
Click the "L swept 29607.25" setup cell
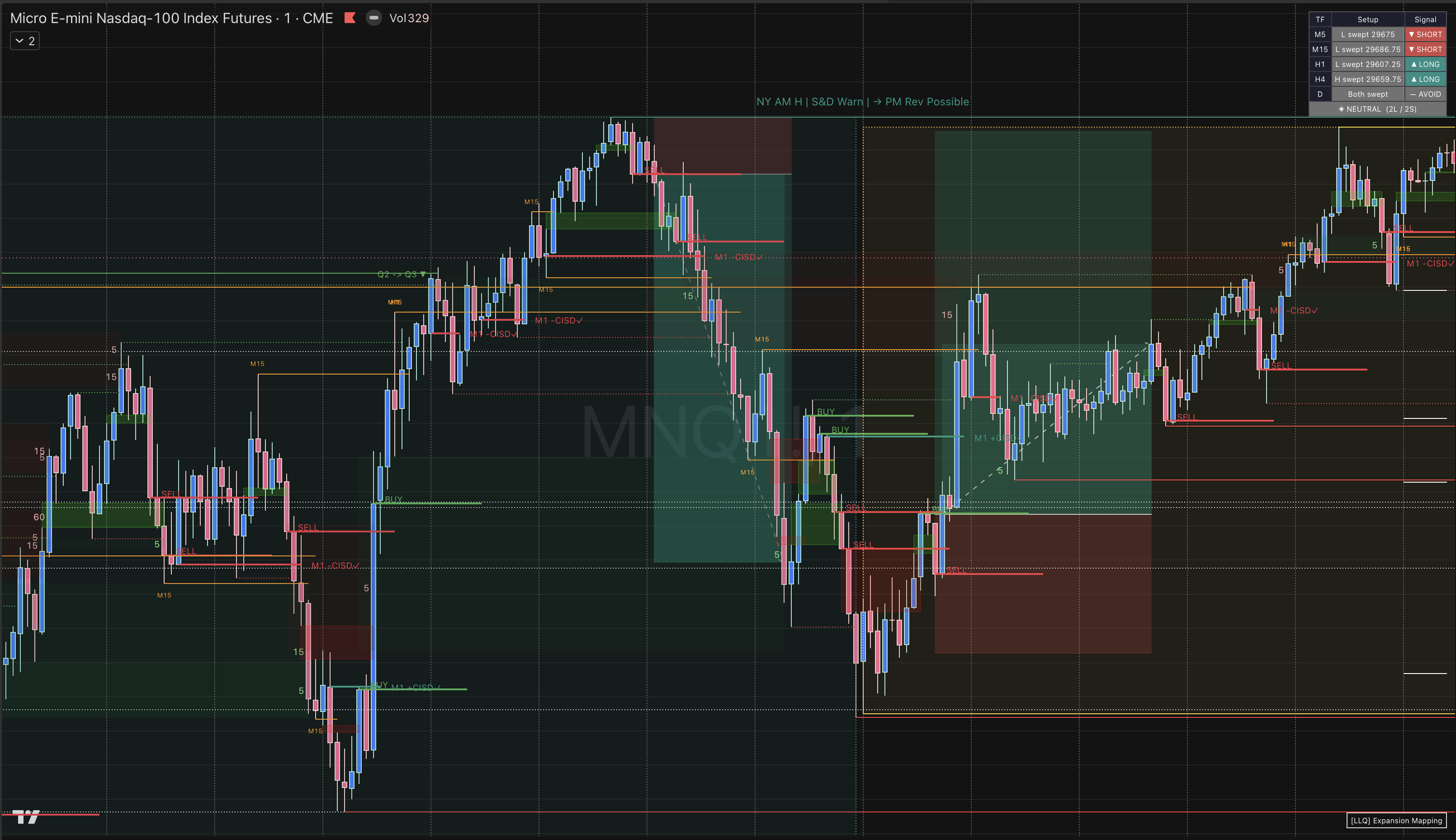[x=1368, y=65]
